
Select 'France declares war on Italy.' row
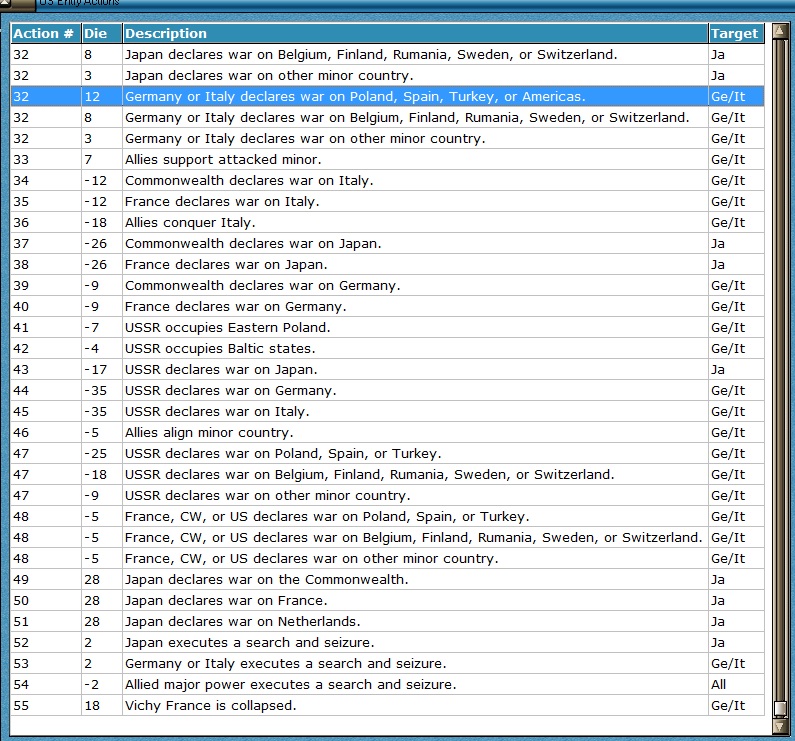pyautogui.click(x=387, y=201)
